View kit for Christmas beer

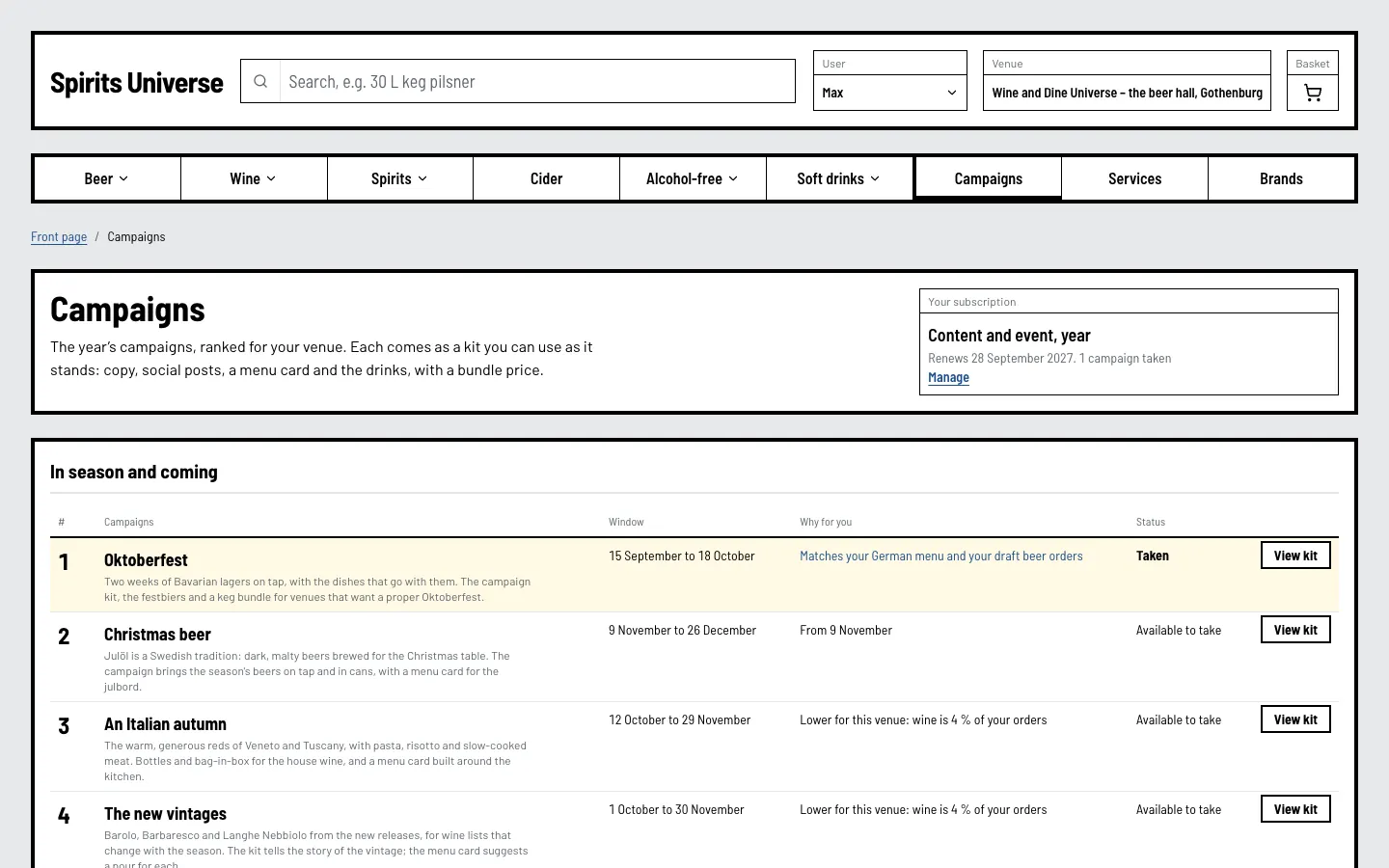coord(1295,630)
